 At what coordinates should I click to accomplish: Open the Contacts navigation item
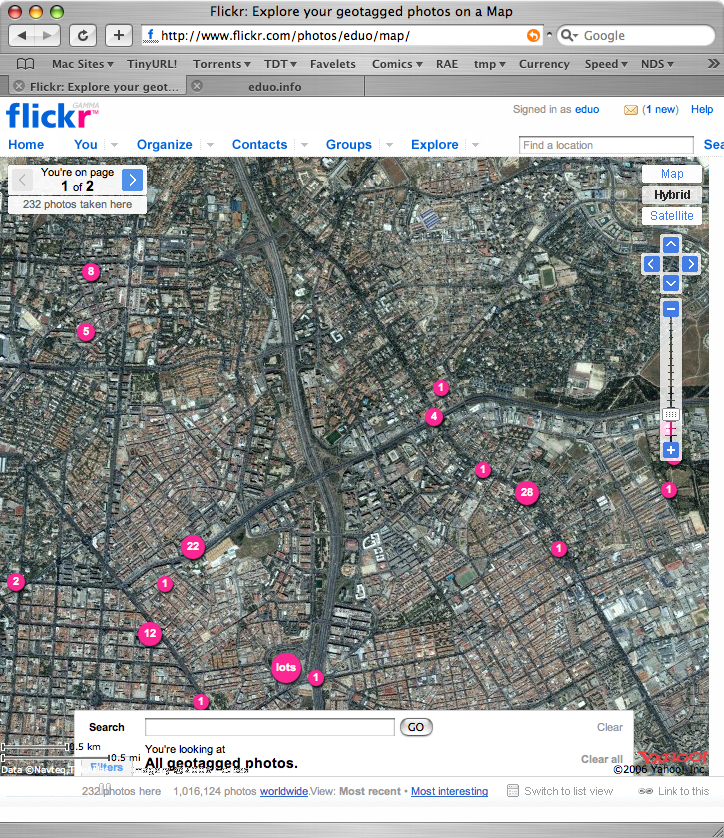(259, 145)
